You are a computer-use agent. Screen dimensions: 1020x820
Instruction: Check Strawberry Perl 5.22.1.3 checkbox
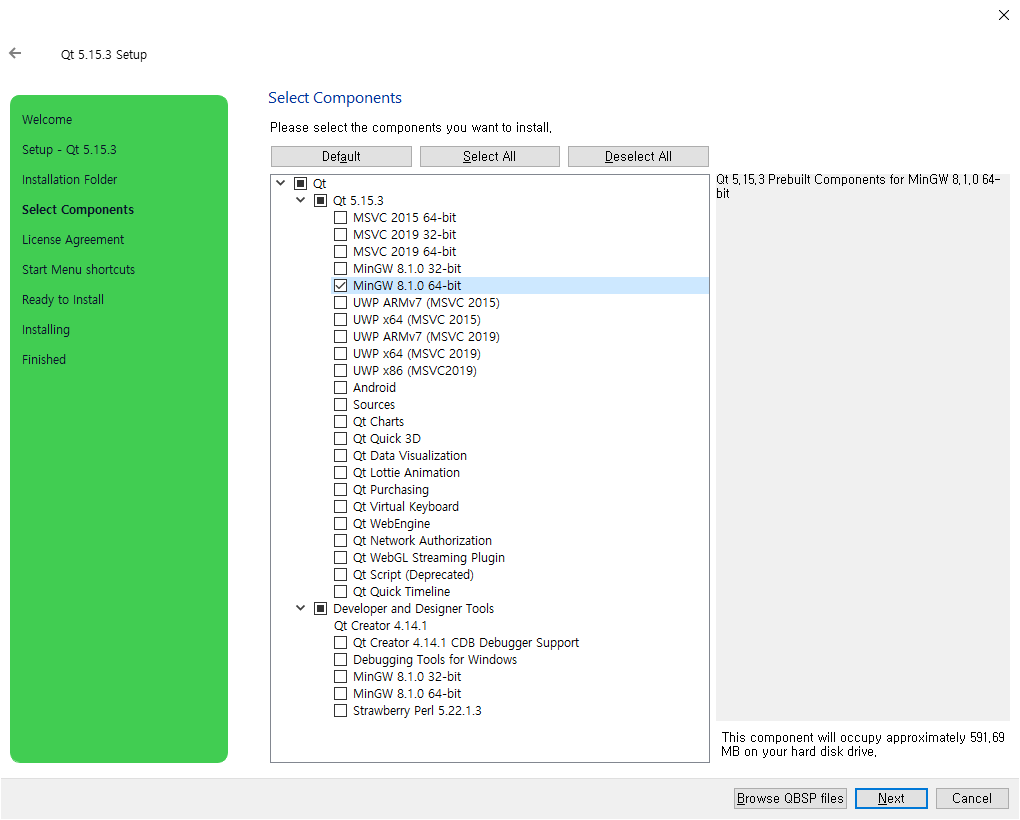point(340,711)
